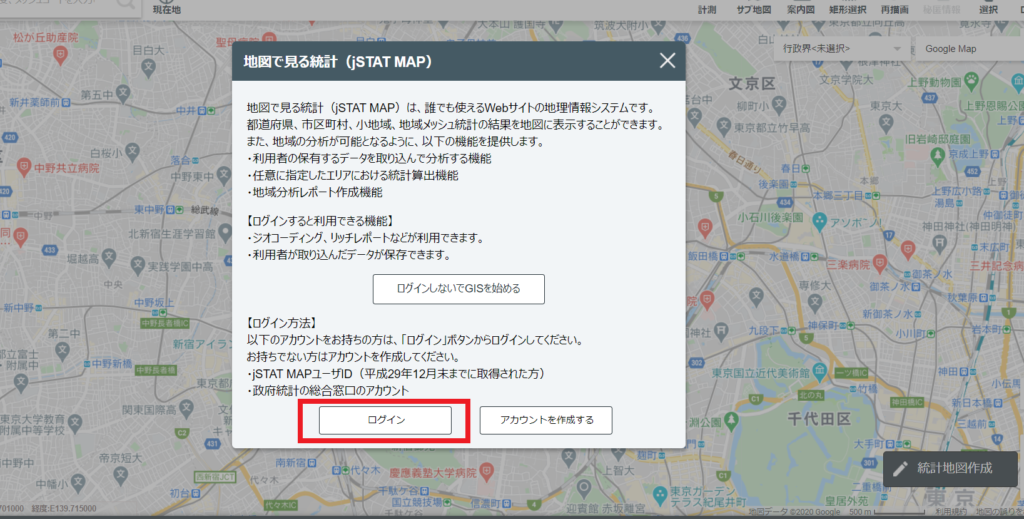
Task: Click アソボ〜ノ attraction marker
Action: [820, 223]
